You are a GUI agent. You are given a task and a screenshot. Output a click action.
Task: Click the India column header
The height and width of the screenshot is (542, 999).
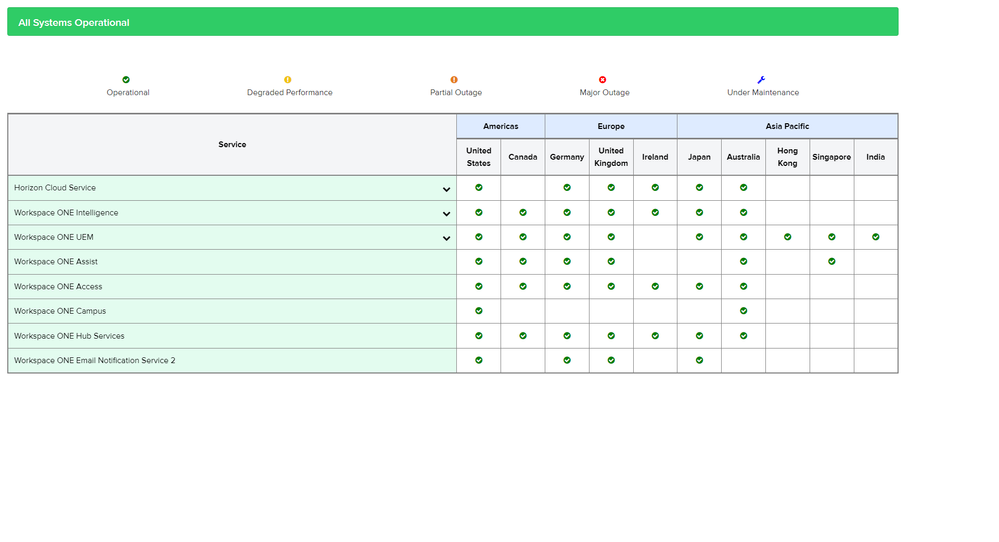click(x=876, y=157)
